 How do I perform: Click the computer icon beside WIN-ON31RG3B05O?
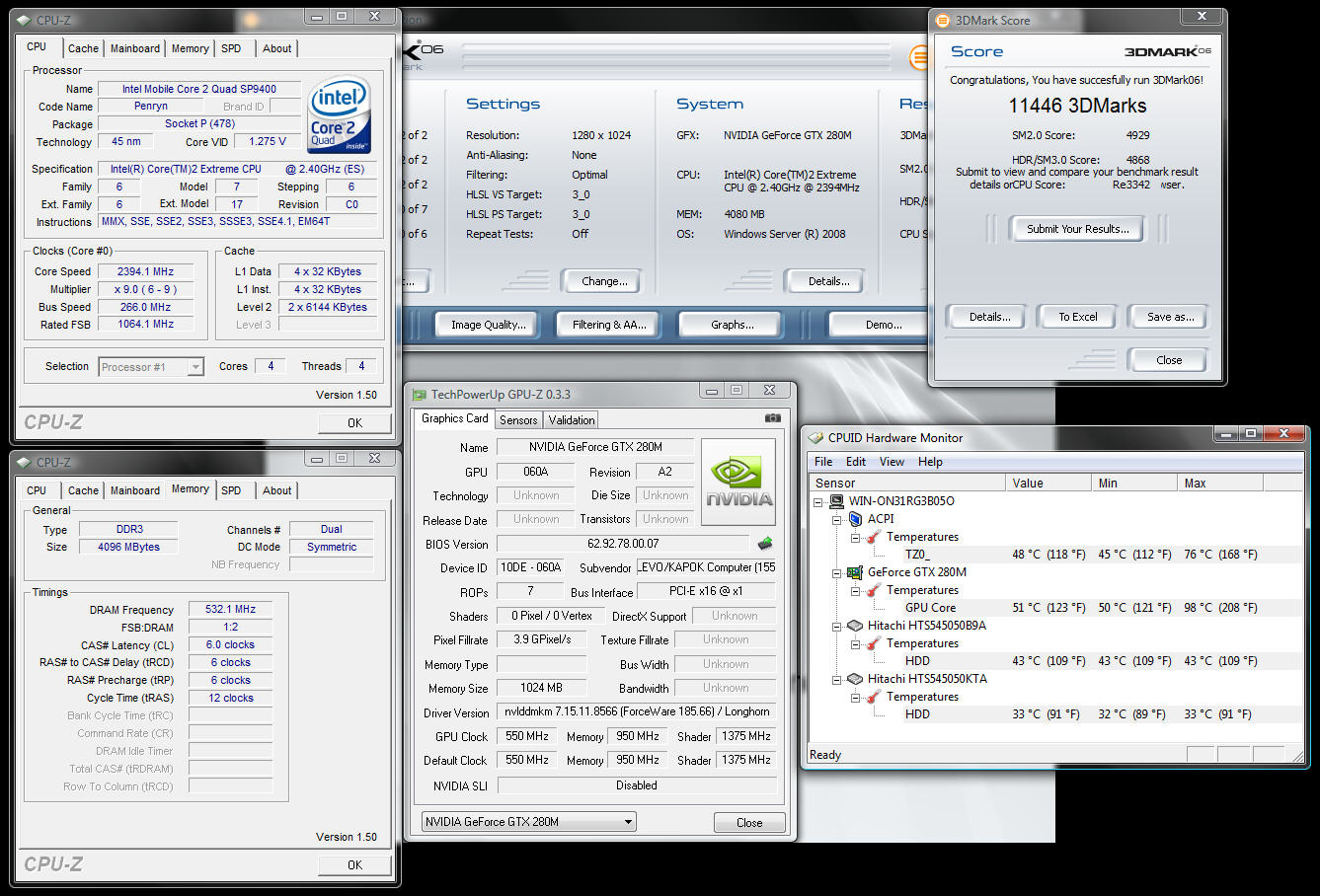click(836, 501)
